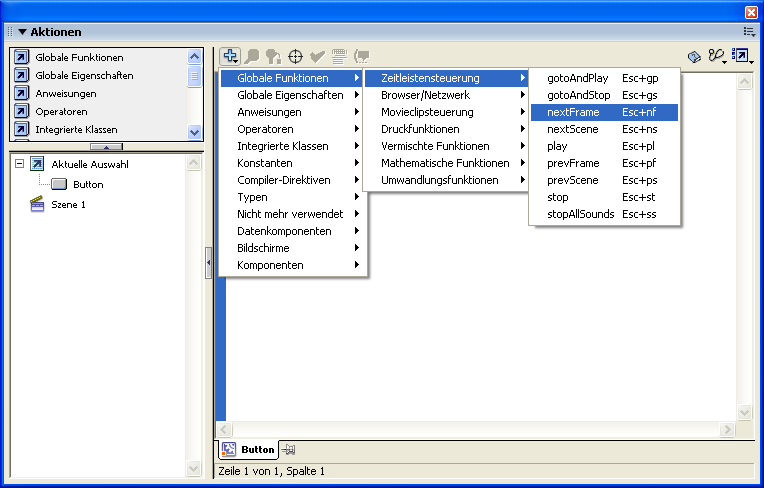Viewport: 764px width, 488px height.
Task: Open the debug options icon
Action: point(717,57)
